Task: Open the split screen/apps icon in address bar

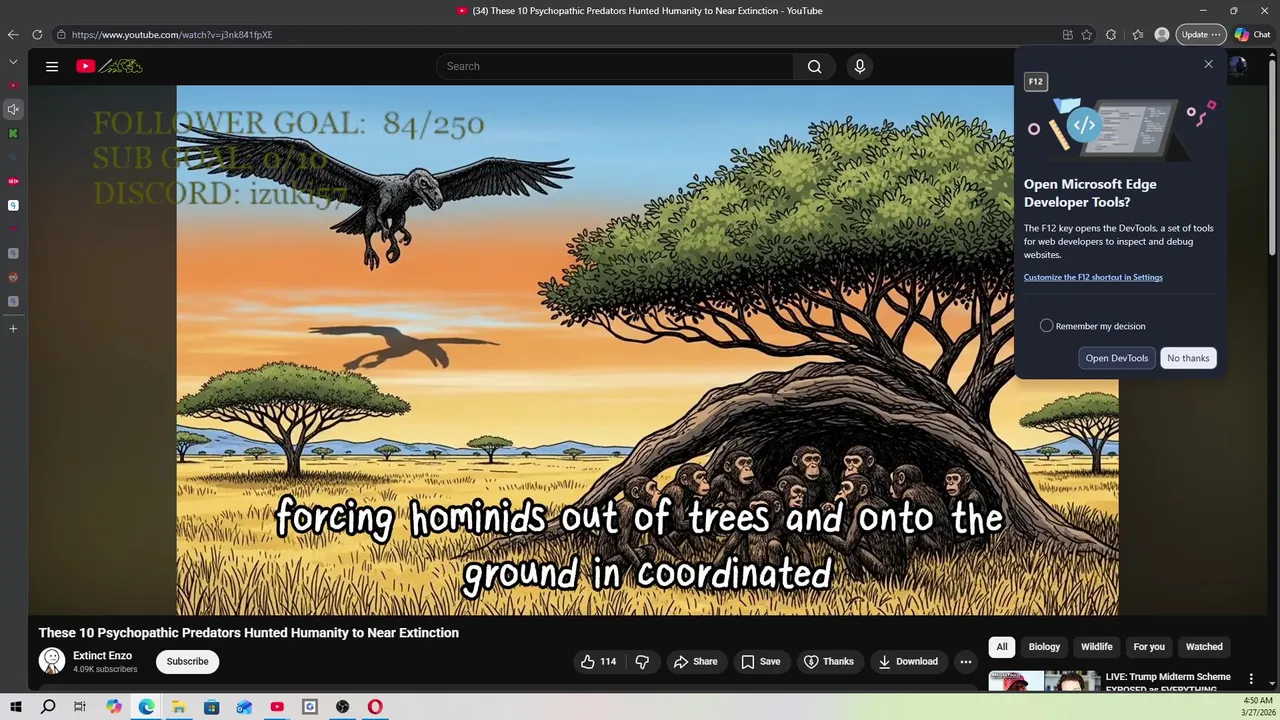Action: 1068,35
